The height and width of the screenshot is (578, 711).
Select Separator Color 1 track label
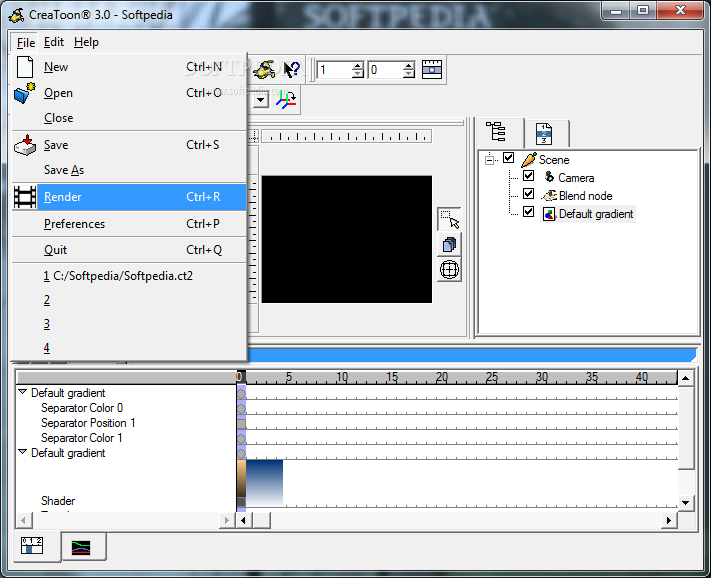82,438
